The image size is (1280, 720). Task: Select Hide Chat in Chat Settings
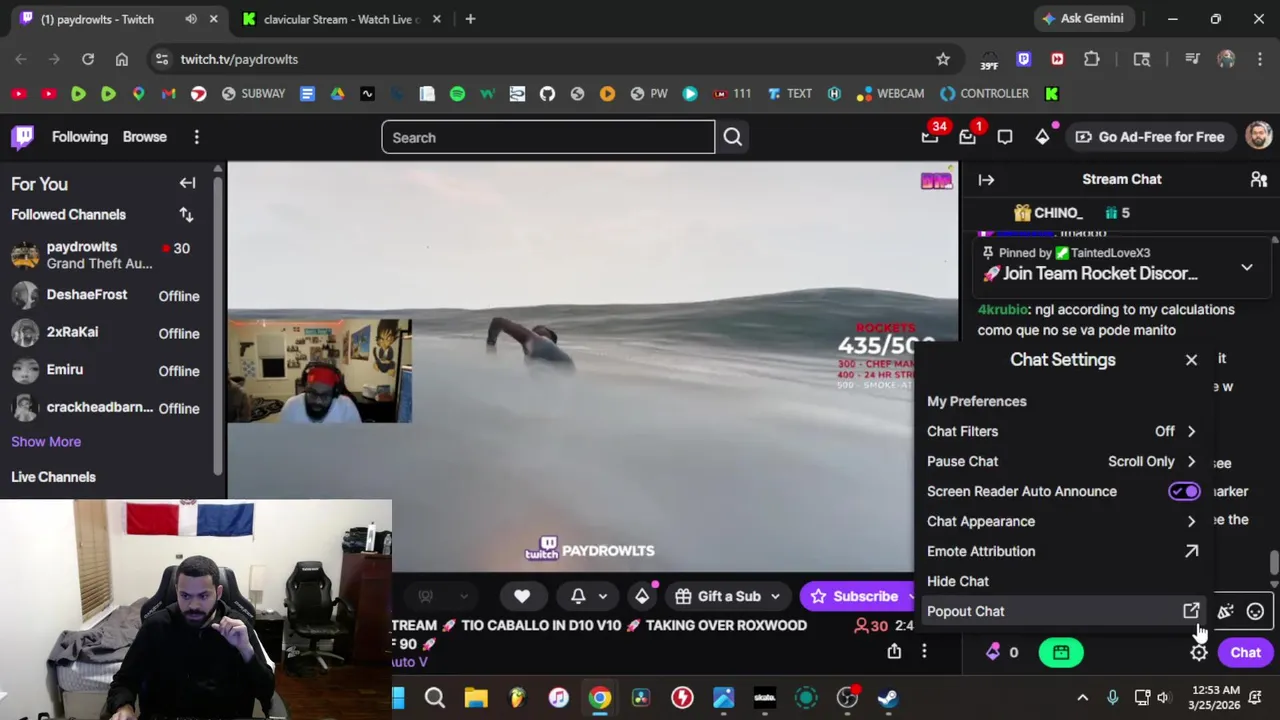click(x=1062, y=581)
